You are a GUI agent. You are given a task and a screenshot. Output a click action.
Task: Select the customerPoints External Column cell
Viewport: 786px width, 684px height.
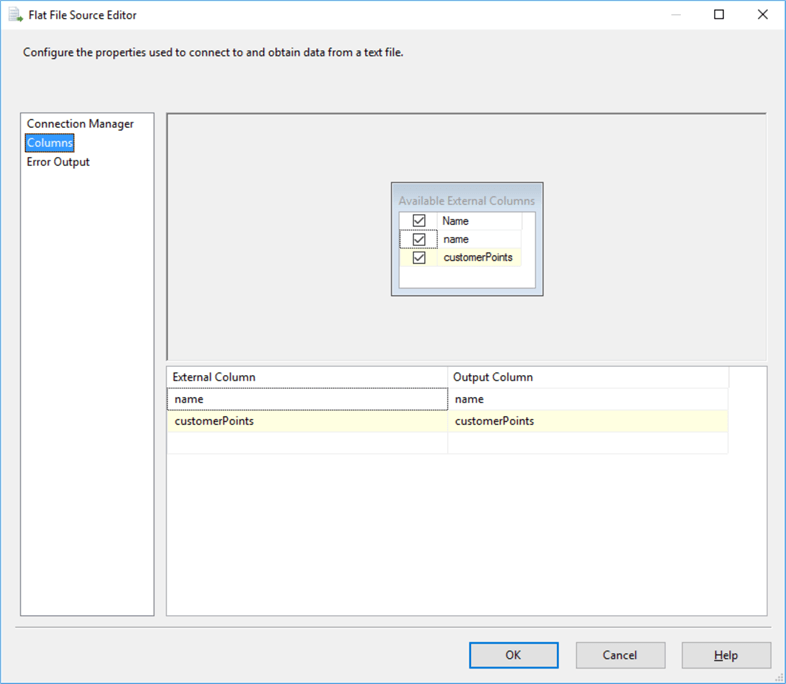(307, 421)
